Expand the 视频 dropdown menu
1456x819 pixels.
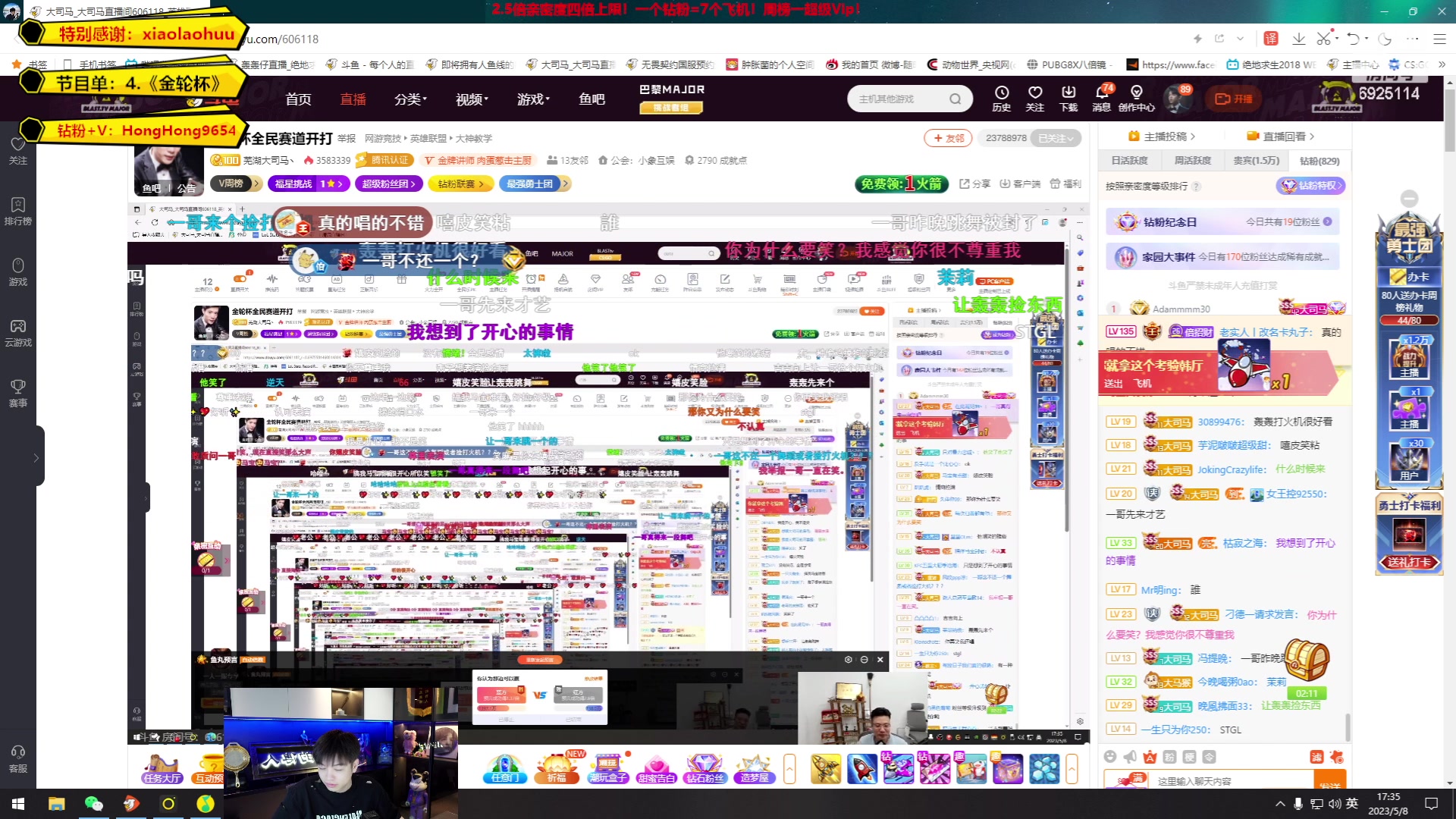pos(472,99)
